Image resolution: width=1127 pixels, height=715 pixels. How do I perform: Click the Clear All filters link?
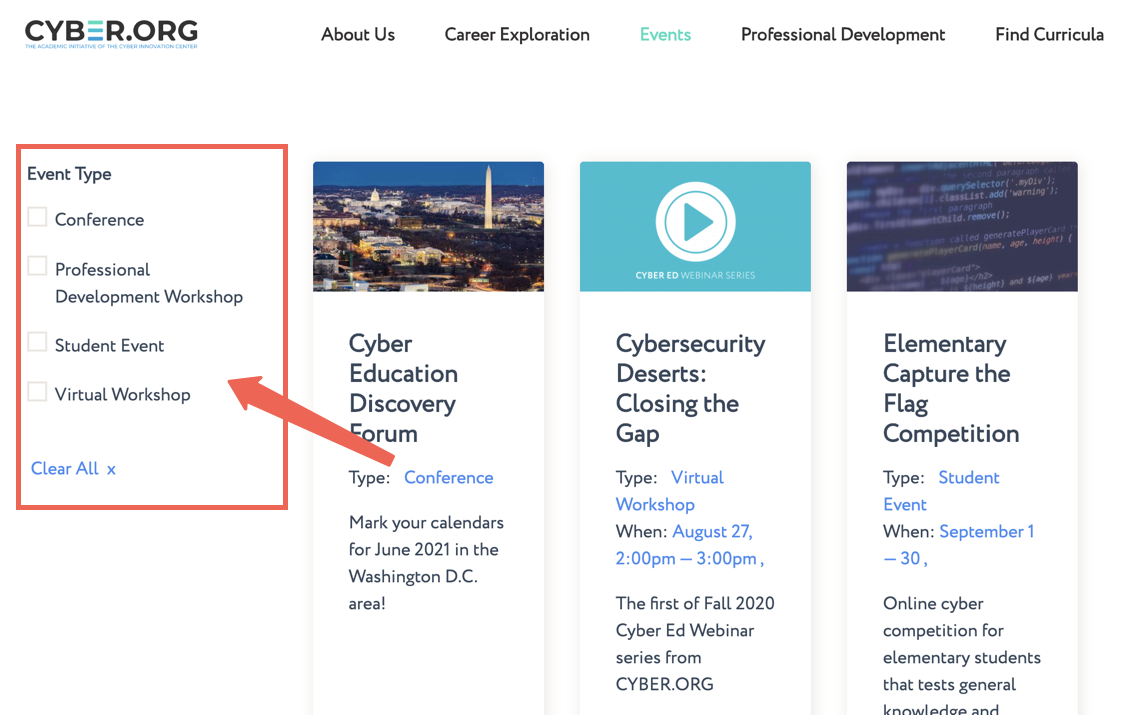(x=65, y=469)
